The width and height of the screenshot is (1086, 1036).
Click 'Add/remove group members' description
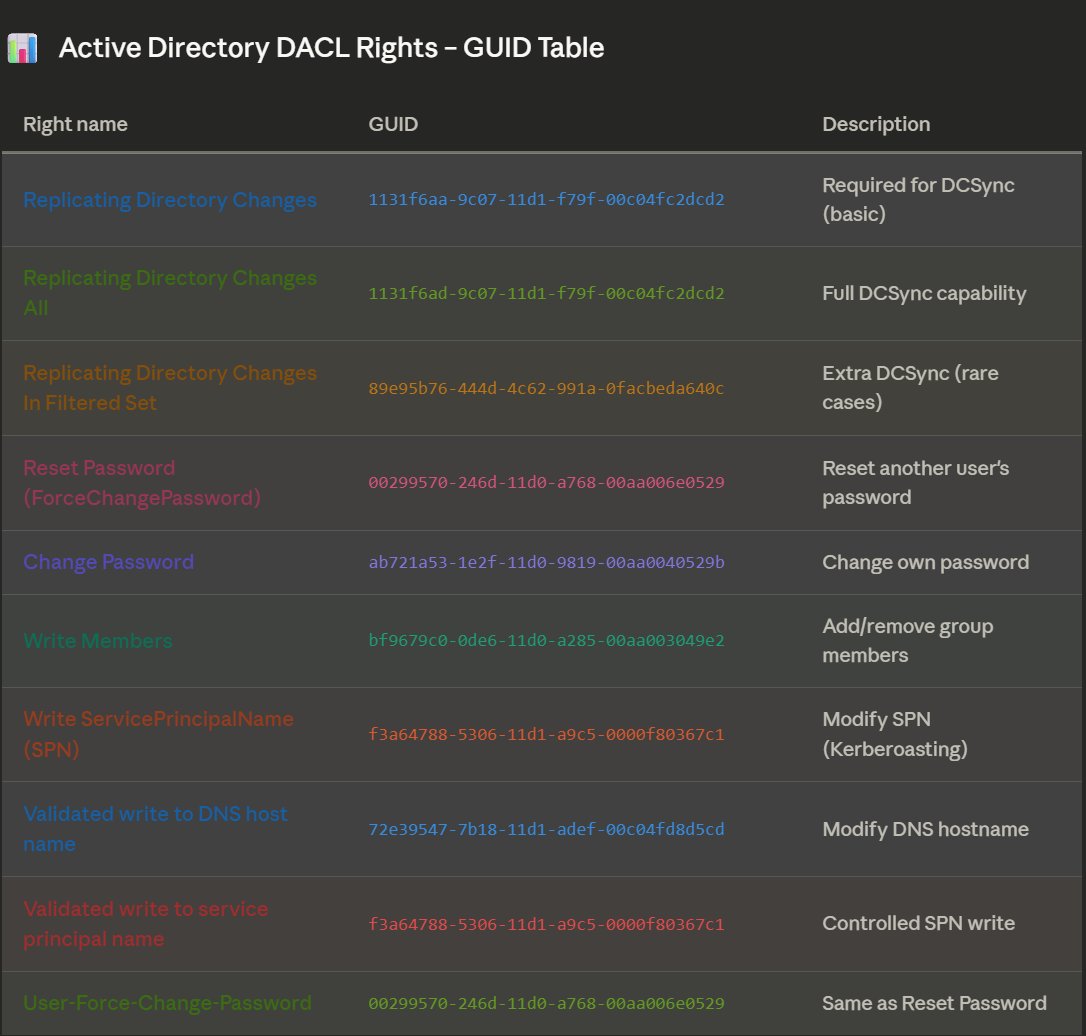907,641
